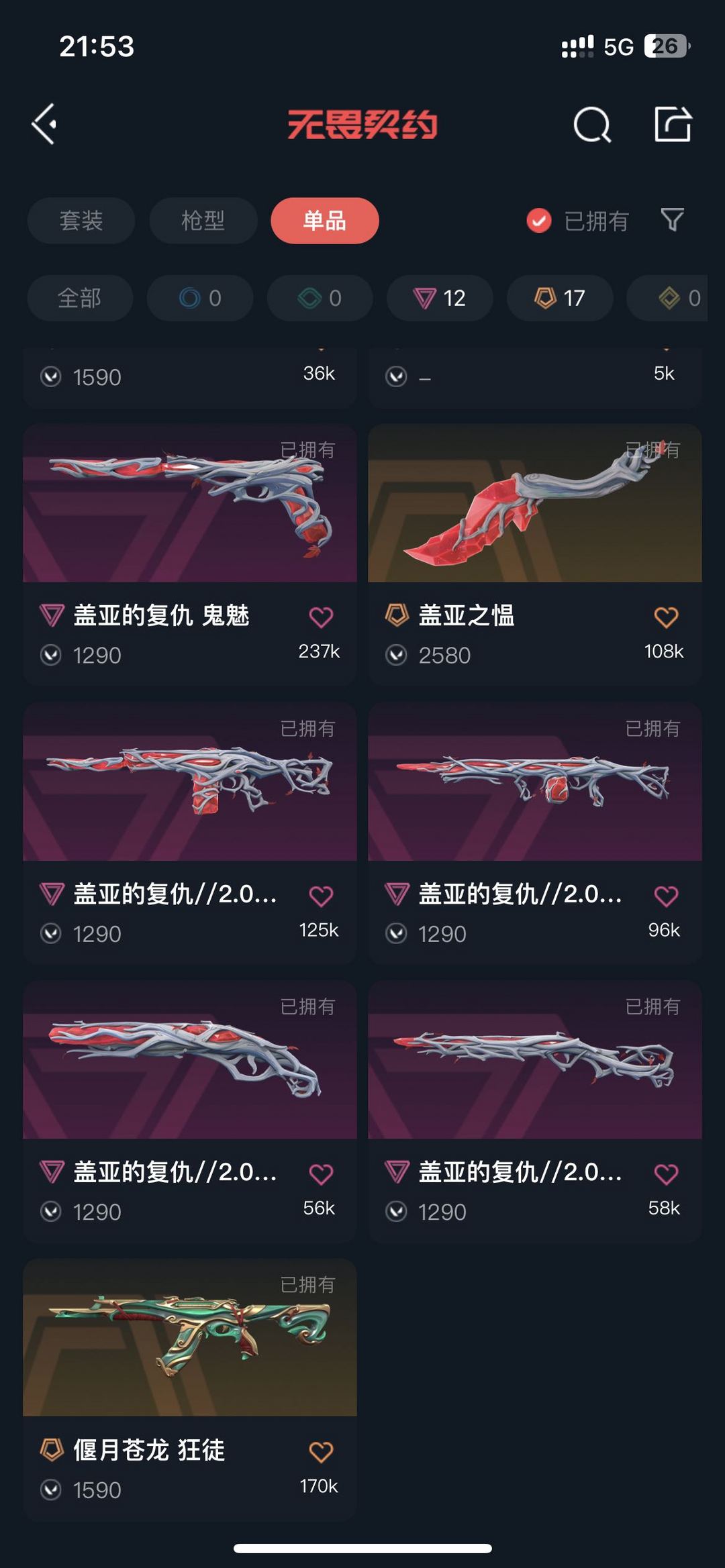Open the filter funnel icon

[672, 220]
